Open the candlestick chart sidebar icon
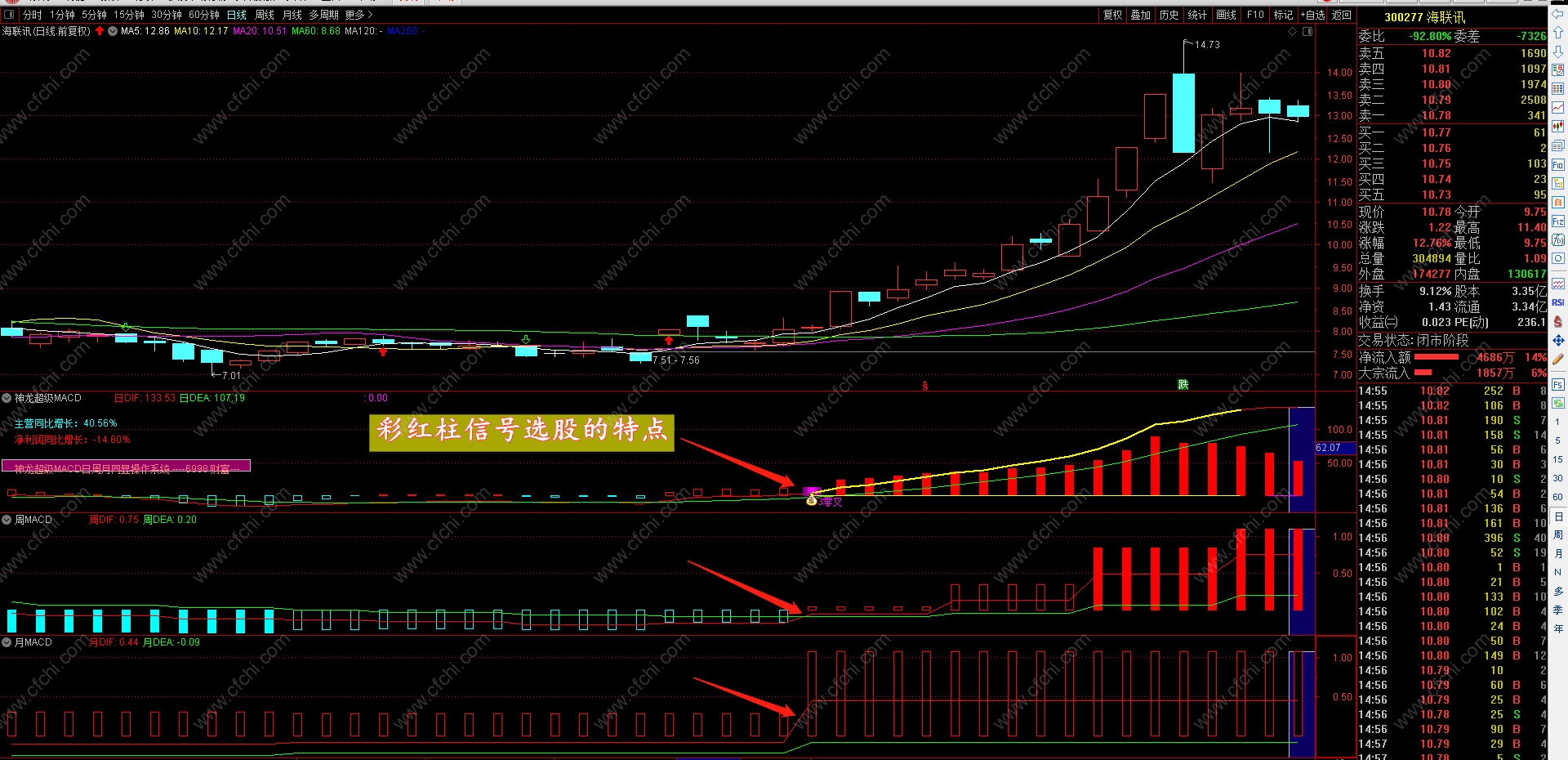The image size is (1568, 760). (x=1558, y=127)
